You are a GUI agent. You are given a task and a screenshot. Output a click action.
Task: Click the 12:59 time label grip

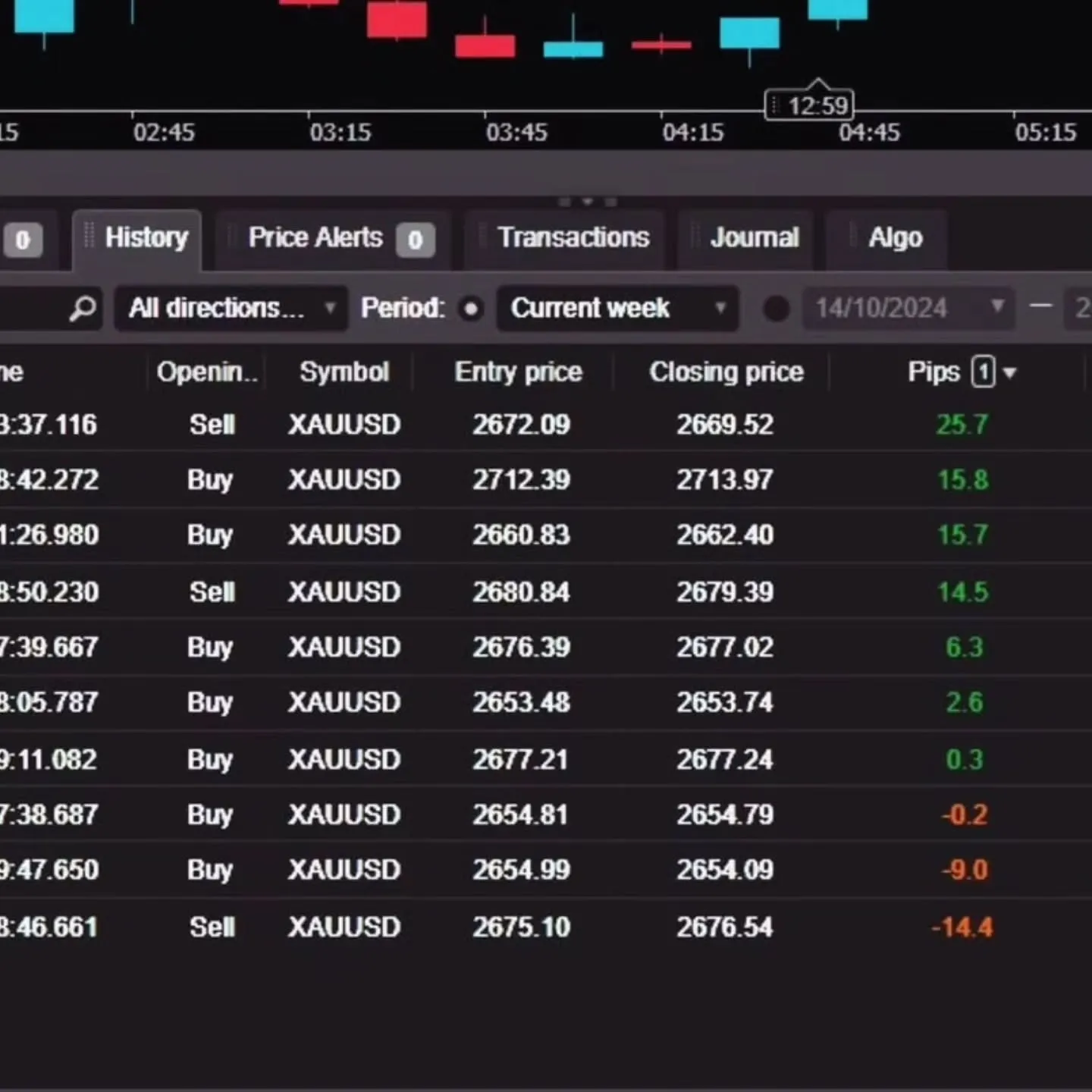774,105
